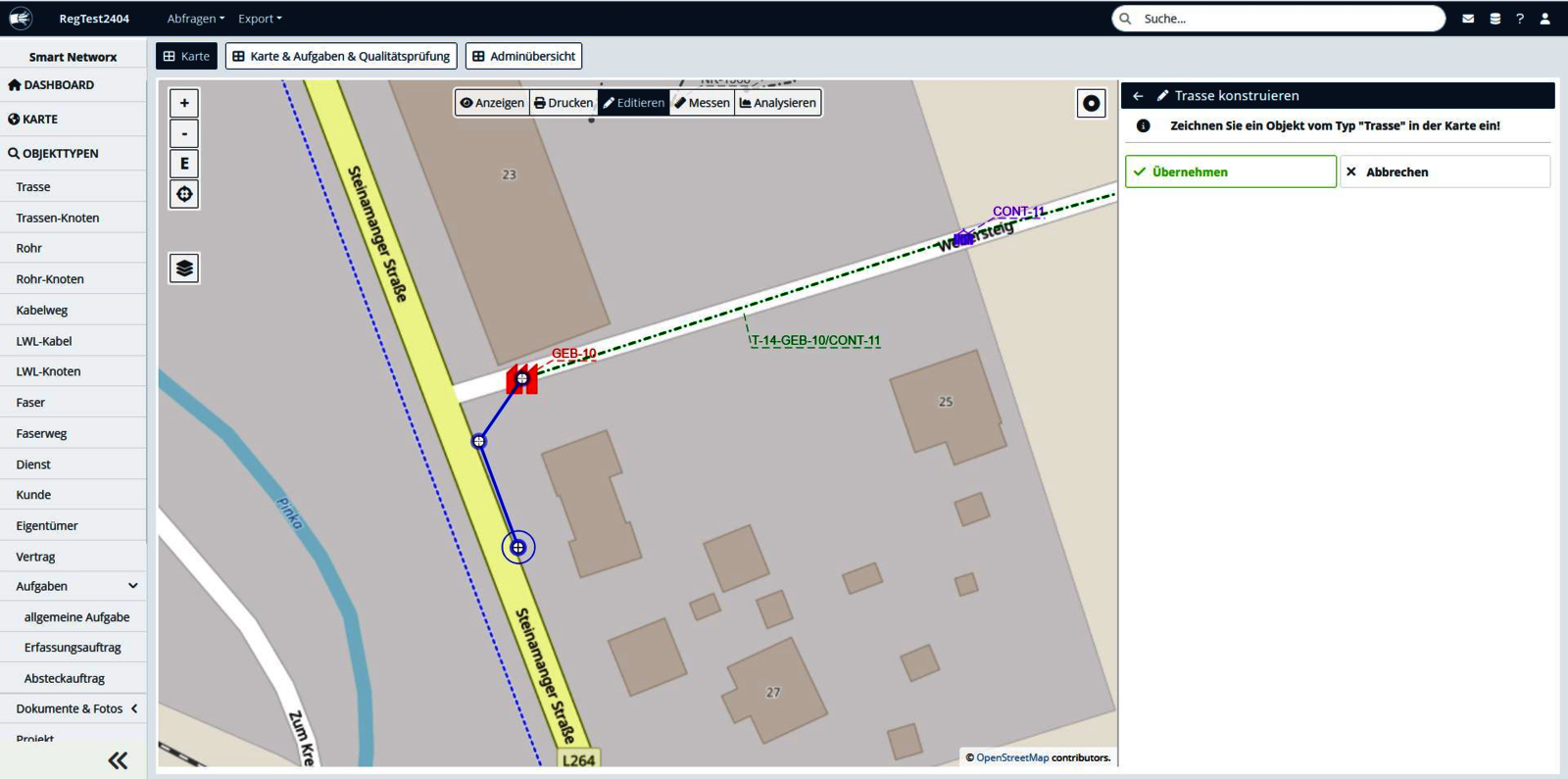The image size is (1568, 779).
Task: Select LWL-Kabel object type
Action: (73, 341)
